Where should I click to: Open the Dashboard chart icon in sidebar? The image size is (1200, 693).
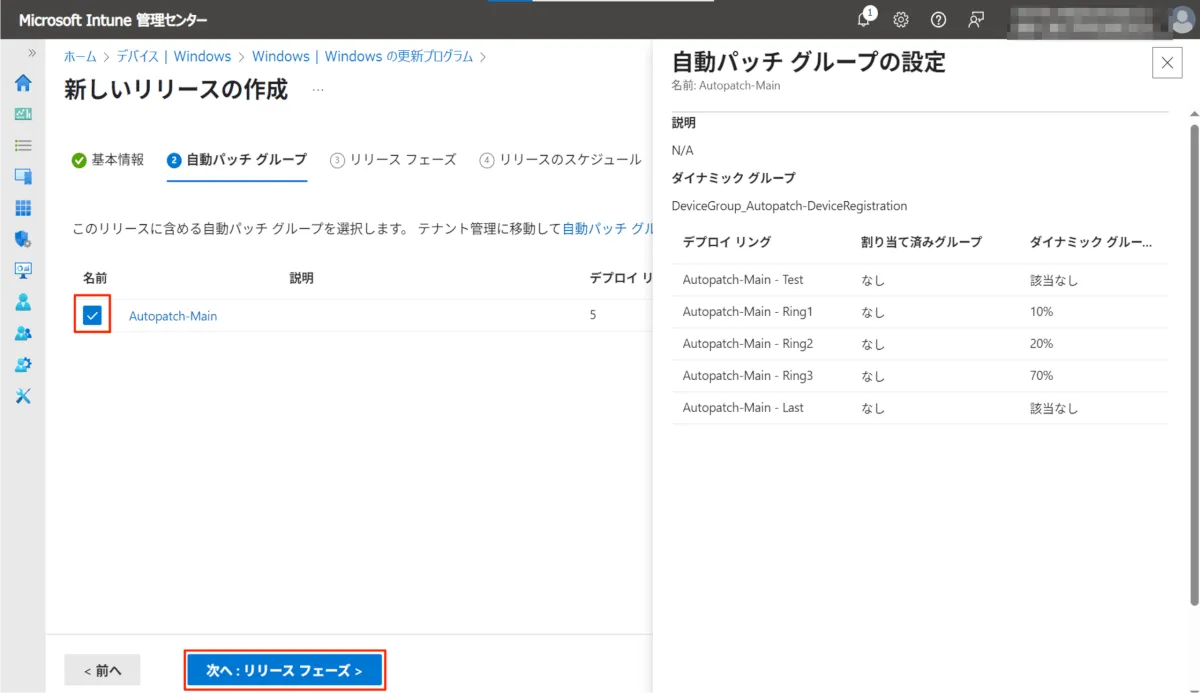23,114
